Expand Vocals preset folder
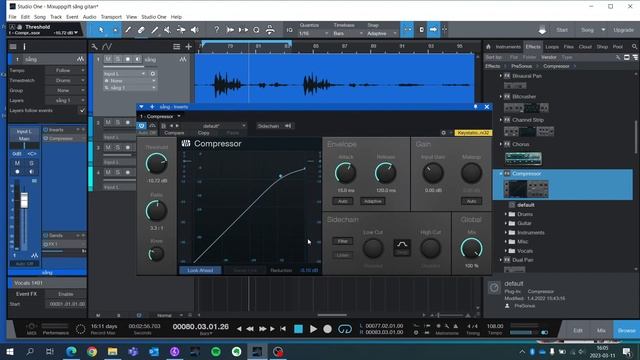The height and width of the screenshot is (360, 640). pos(506,251)
